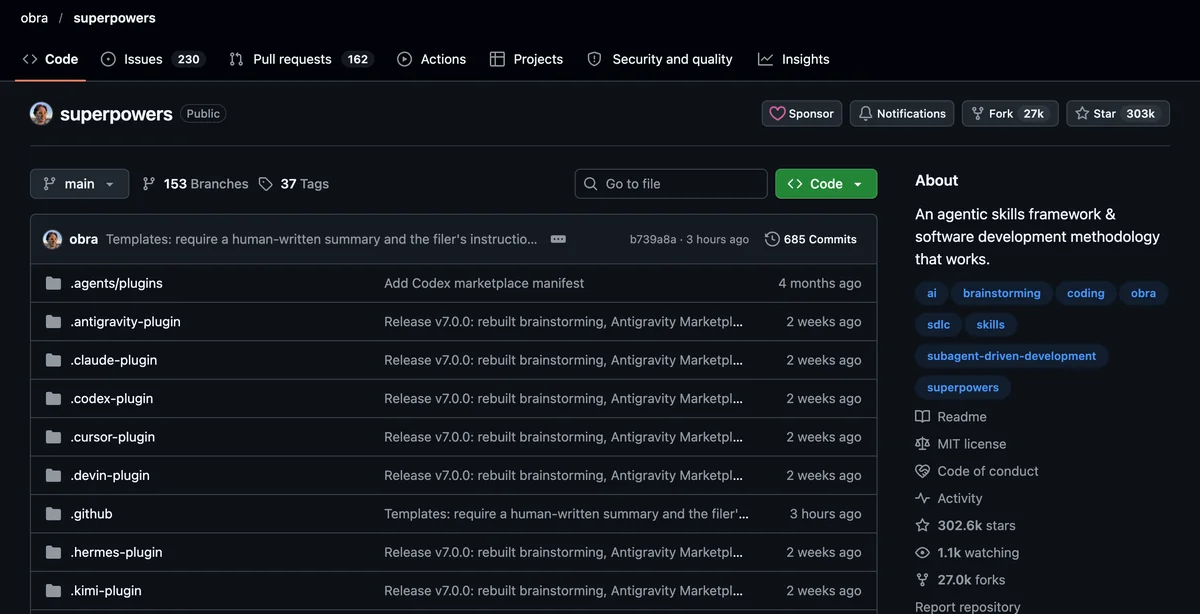Click the folder icon for .codex-plugin
Image resolution: width=1200 pixels, height=614 pixels.
pos(53,399)
